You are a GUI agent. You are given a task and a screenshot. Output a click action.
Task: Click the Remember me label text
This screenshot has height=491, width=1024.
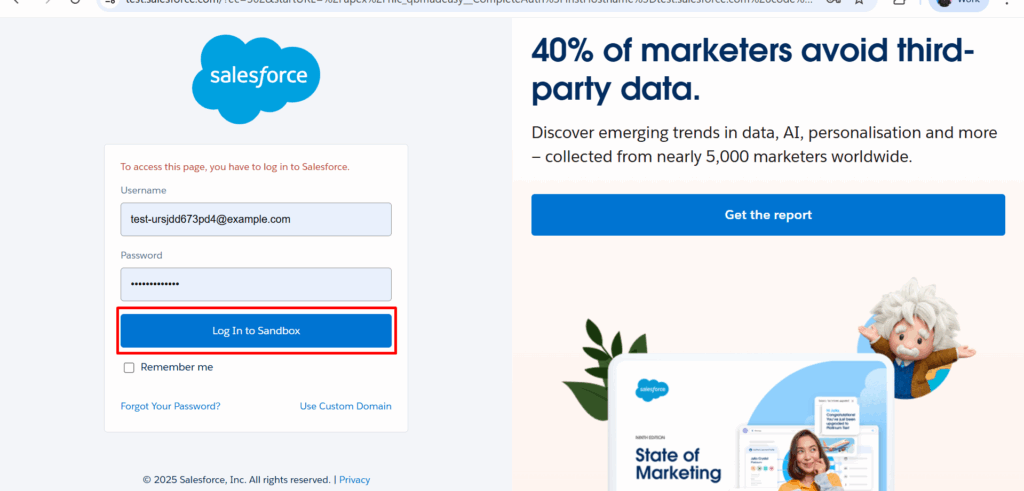[x=176, y=367]
